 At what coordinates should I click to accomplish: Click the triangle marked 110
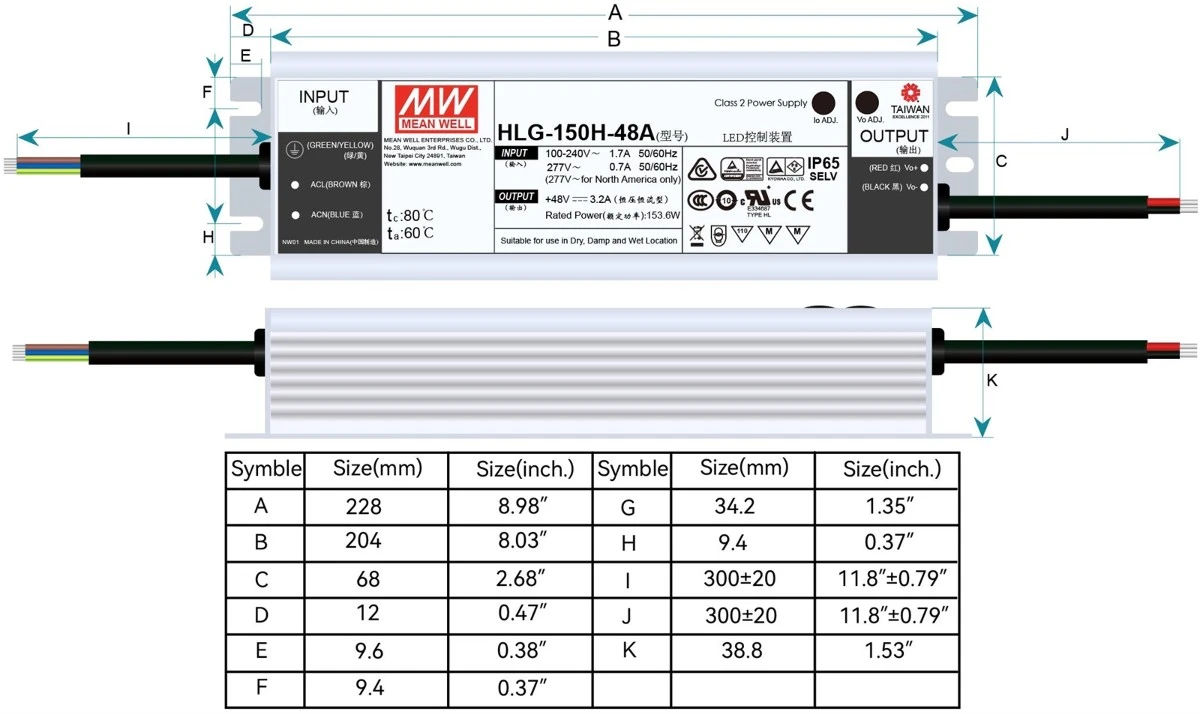(x=742, y=233)
